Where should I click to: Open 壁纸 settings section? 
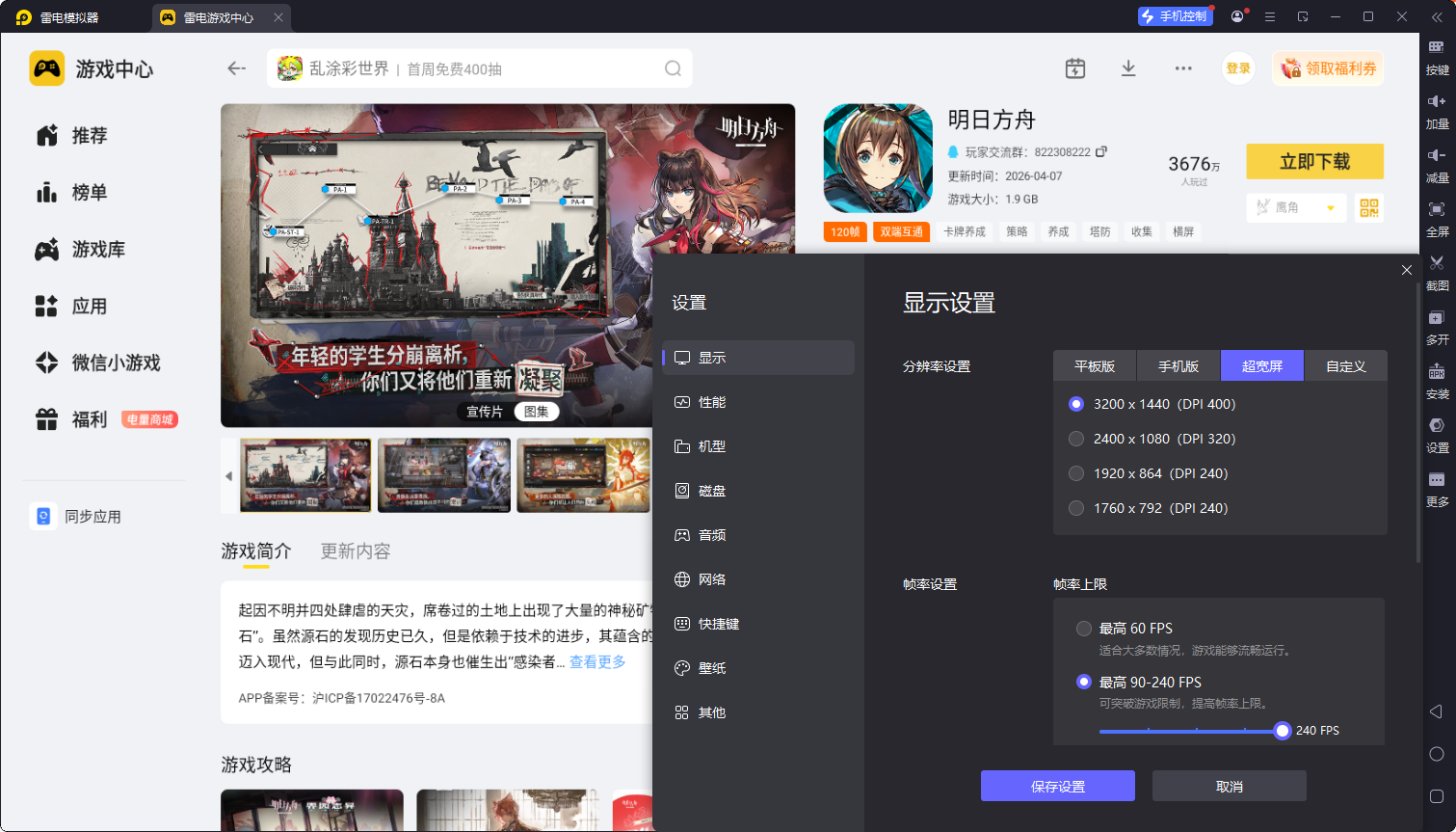(758, 668)
